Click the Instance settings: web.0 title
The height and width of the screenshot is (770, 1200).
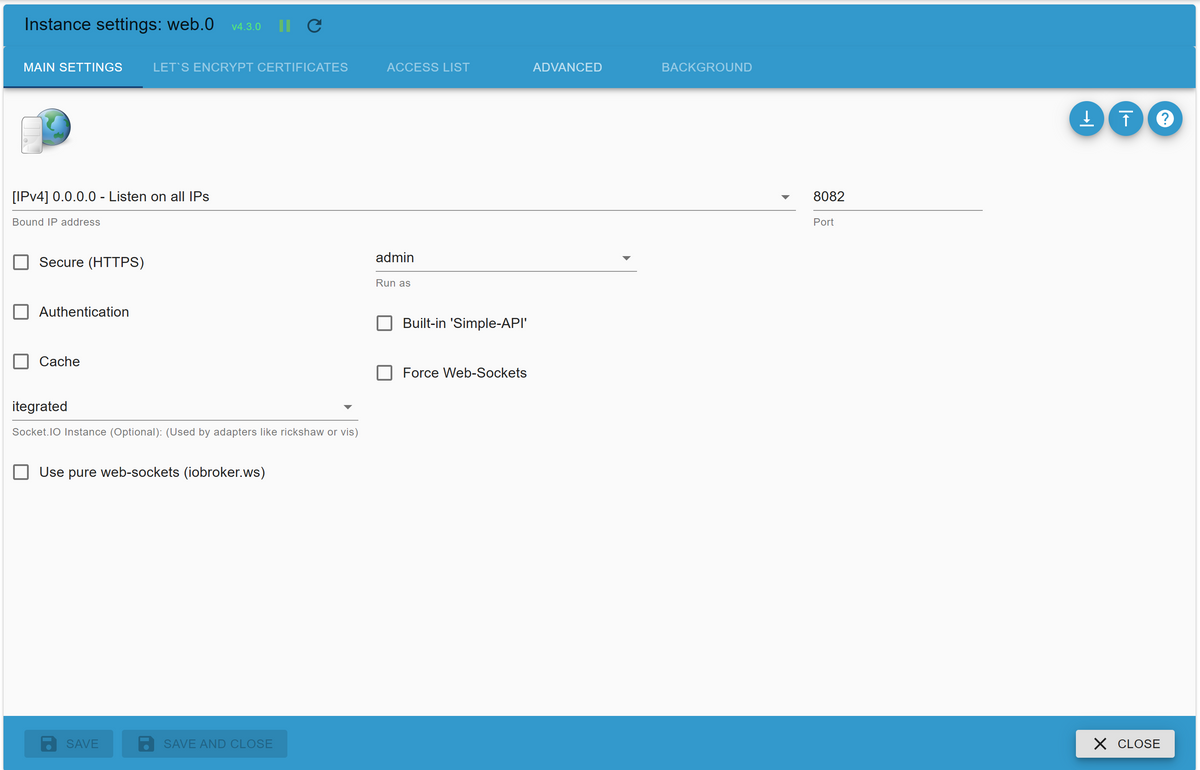[119, 25]
